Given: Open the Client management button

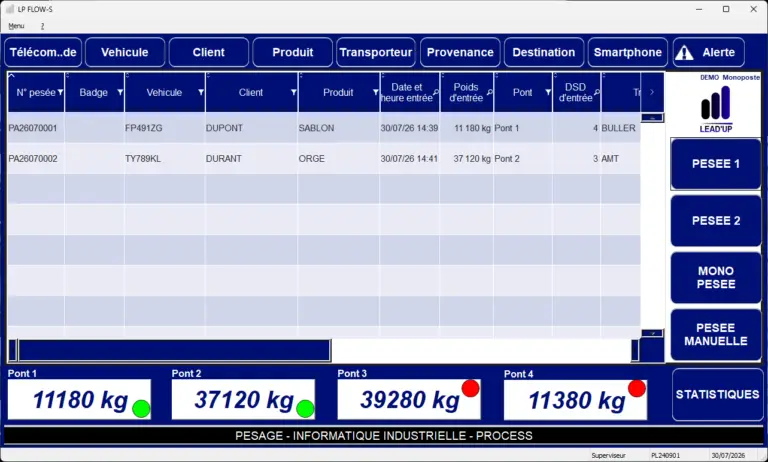Looking at the screenshot, I should pos(209,52).
